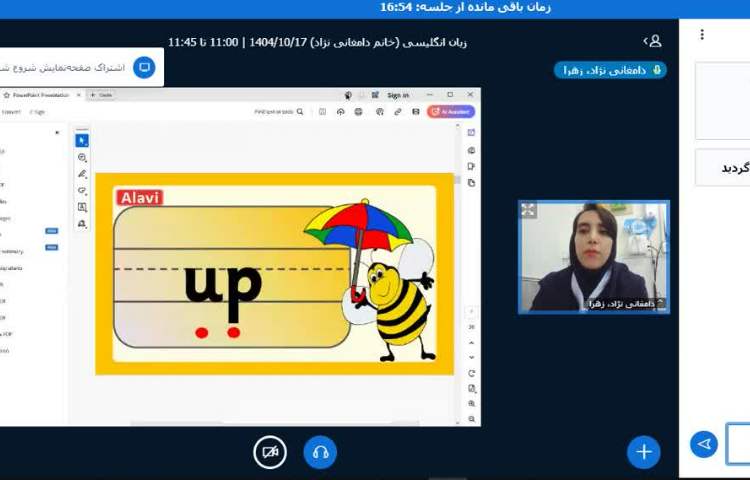Click the upload to cloud icon
Screen dimensions: 750x480
tap(341, 112)
